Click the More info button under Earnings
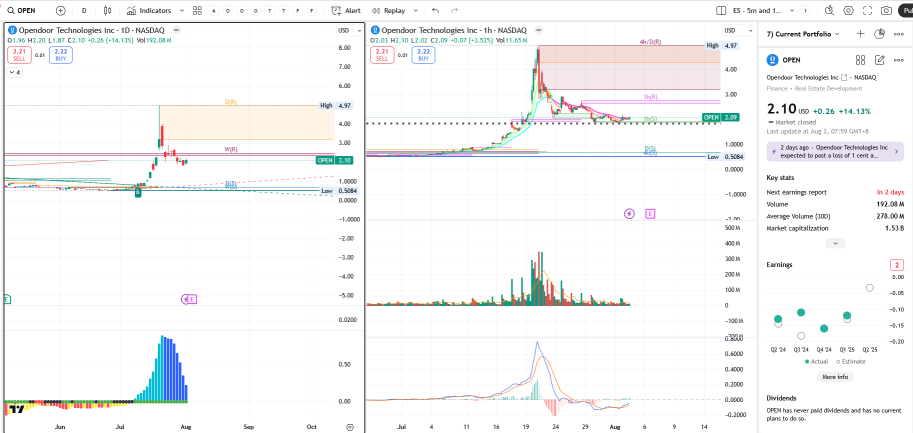This screenshot has width=913, height=433. click(835, 377)
